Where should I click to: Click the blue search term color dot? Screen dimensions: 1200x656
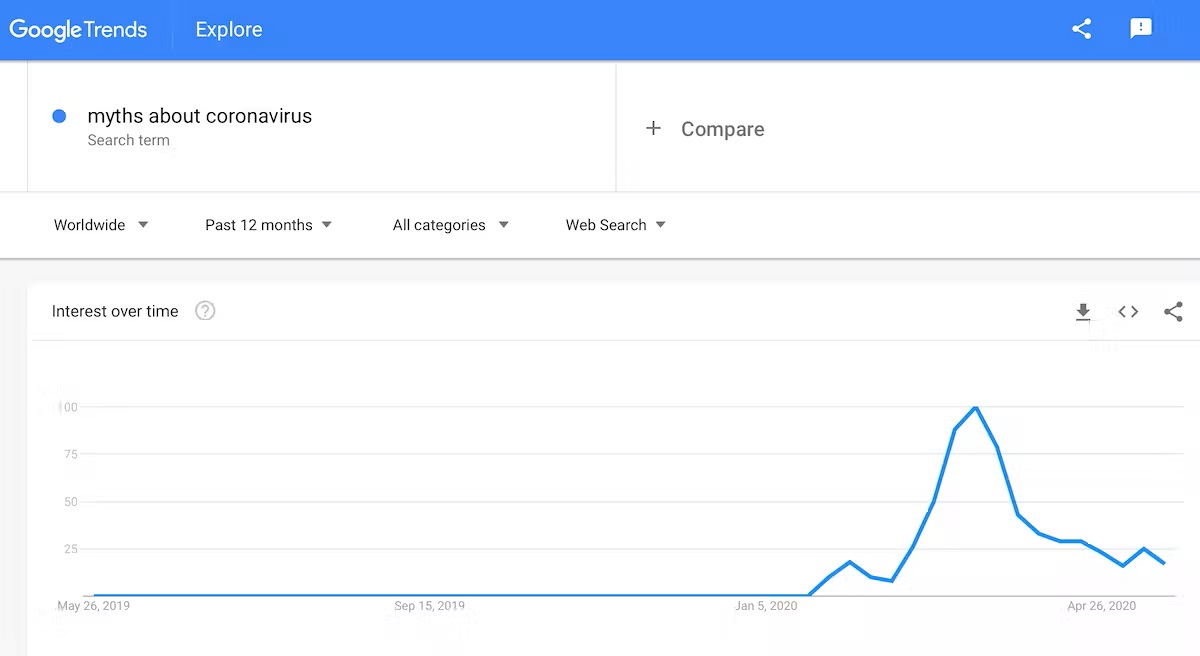pos(59,116)
